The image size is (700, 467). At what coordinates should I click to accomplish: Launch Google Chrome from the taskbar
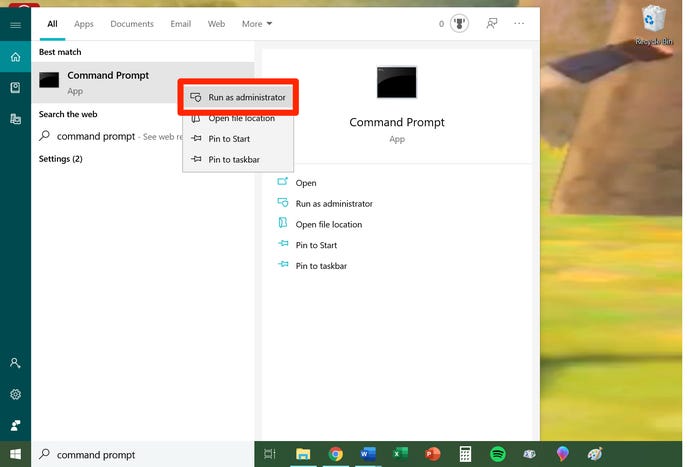tap(336, 454)
